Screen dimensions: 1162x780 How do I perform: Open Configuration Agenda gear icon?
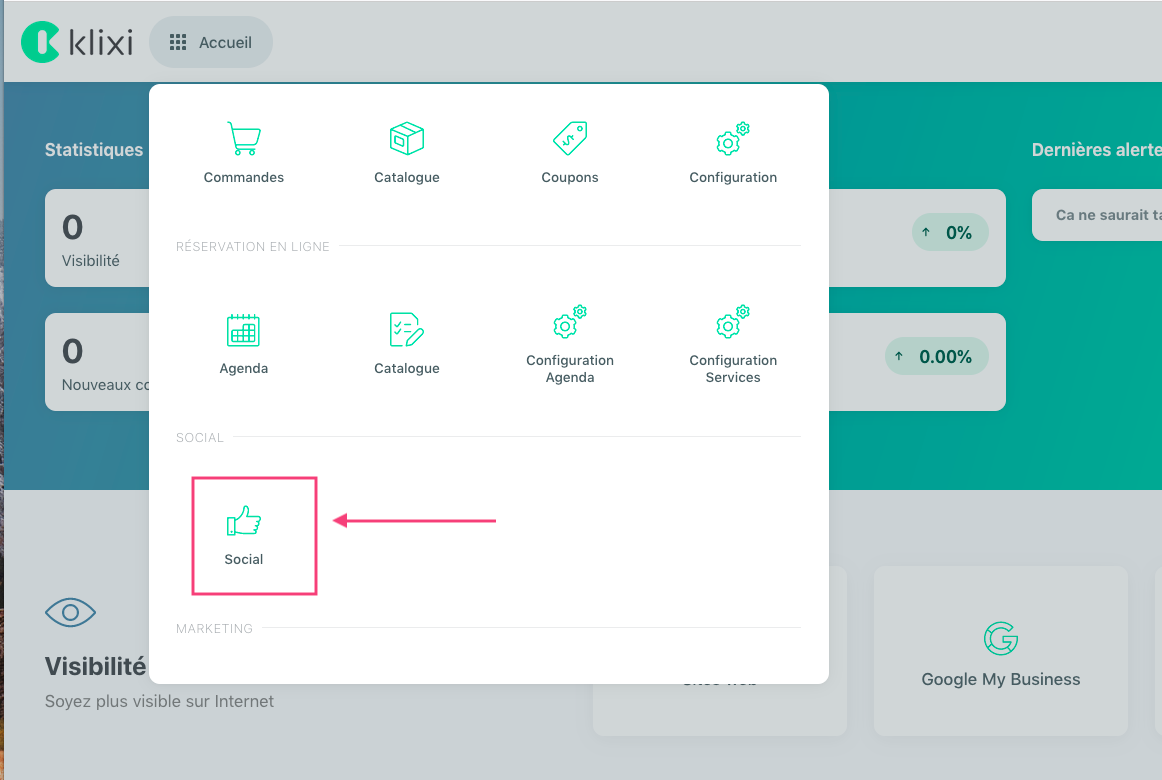(570, 324)
